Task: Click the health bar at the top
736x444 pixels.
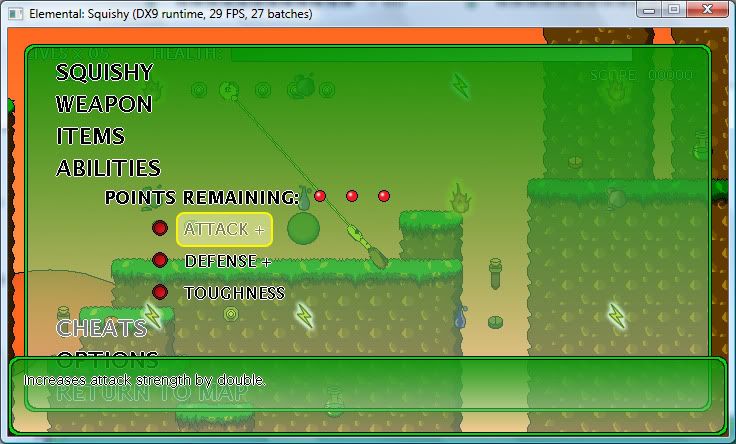Action: pyautogui.click(x=431, y=54)
